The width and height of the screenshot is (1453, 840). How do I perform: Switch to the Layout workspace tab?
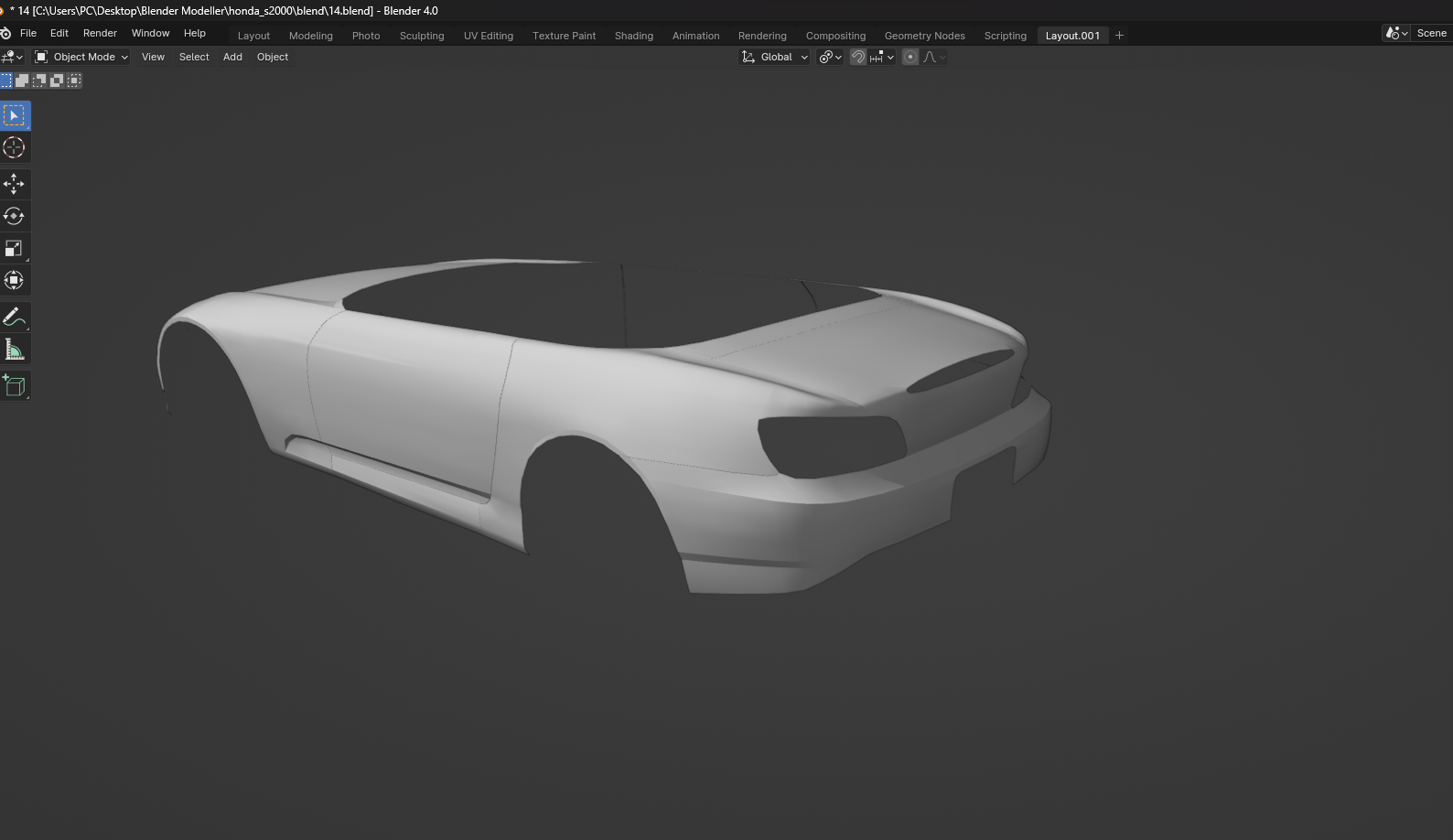(x=253, y=36)
